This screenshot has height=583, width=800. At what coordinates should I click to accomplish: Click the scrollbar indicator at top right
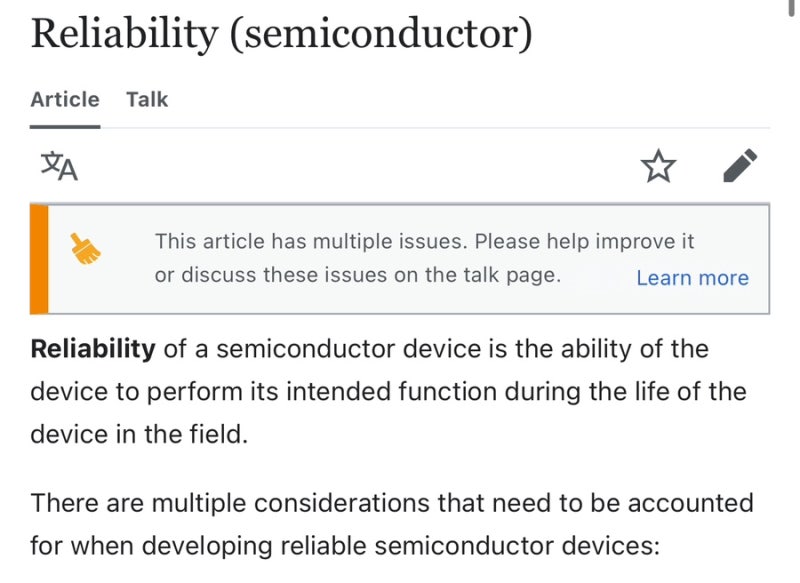(x=792, y=6)
